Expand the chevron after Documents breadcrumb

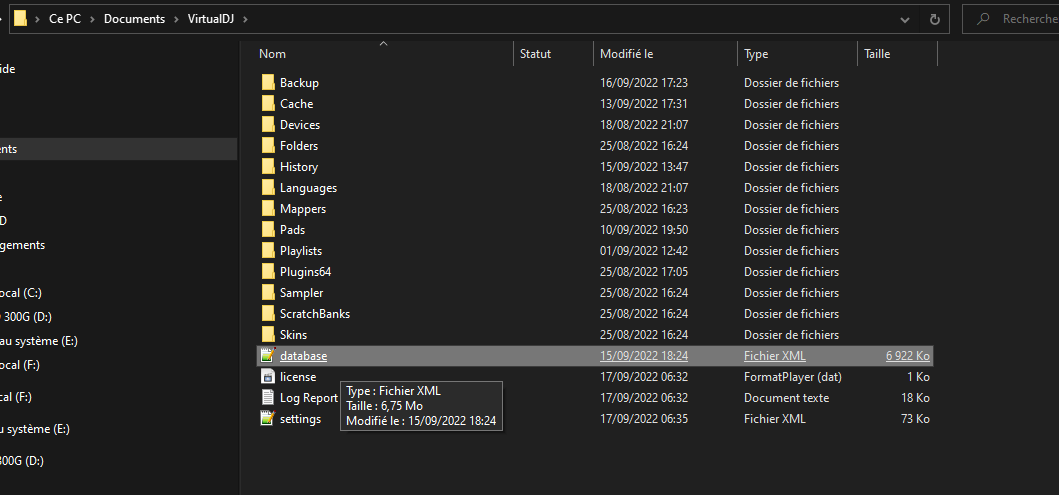177,19
